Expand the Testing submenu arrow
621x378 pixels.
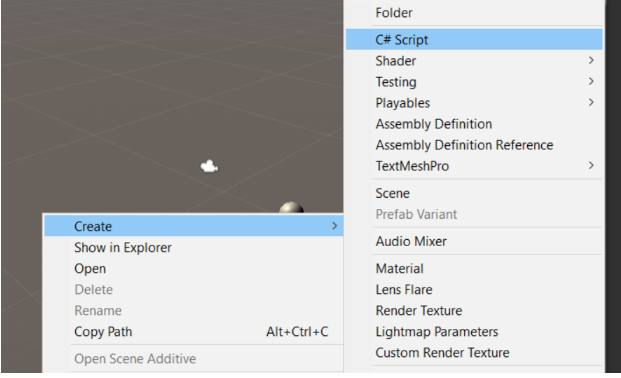point(591,81)
